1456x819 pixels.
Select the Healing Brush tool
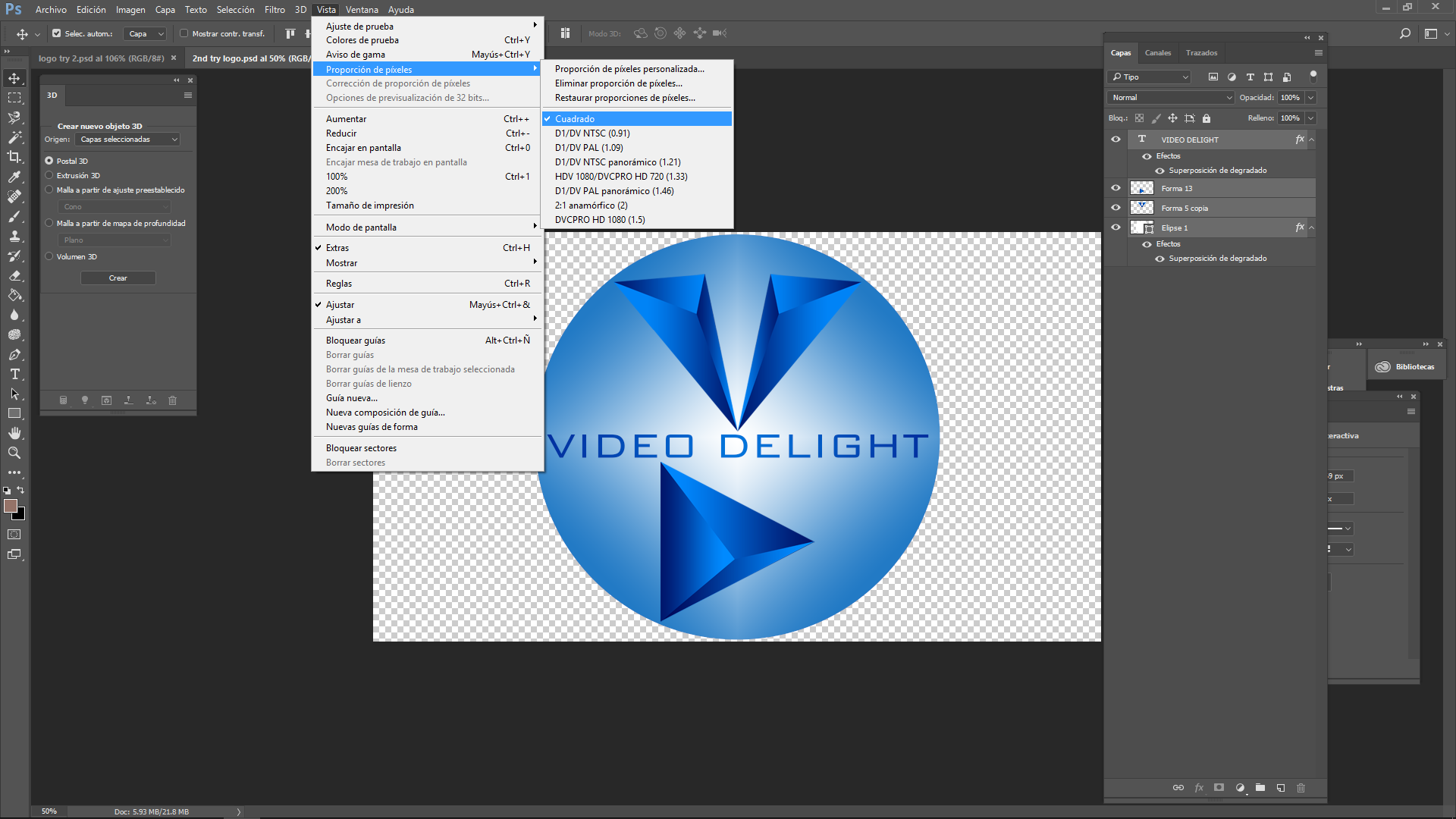coord(14,196)
